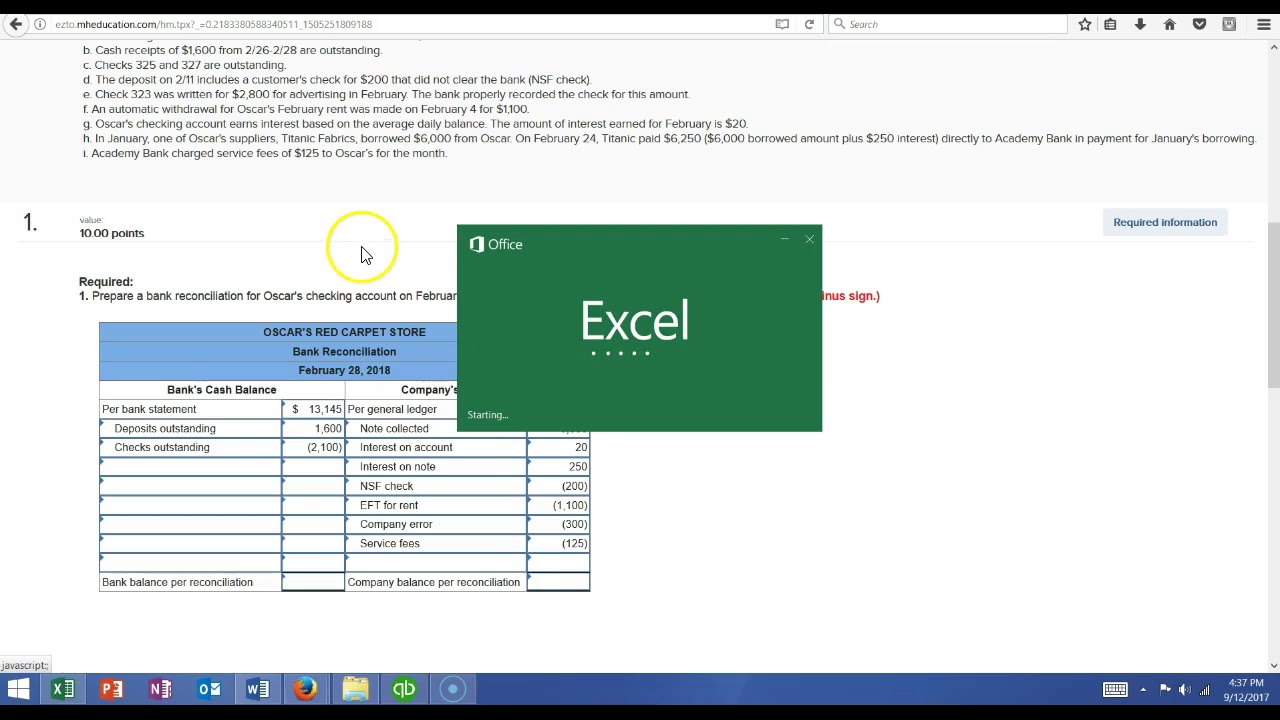Open Company error dropdown cell

pos(436,524)
